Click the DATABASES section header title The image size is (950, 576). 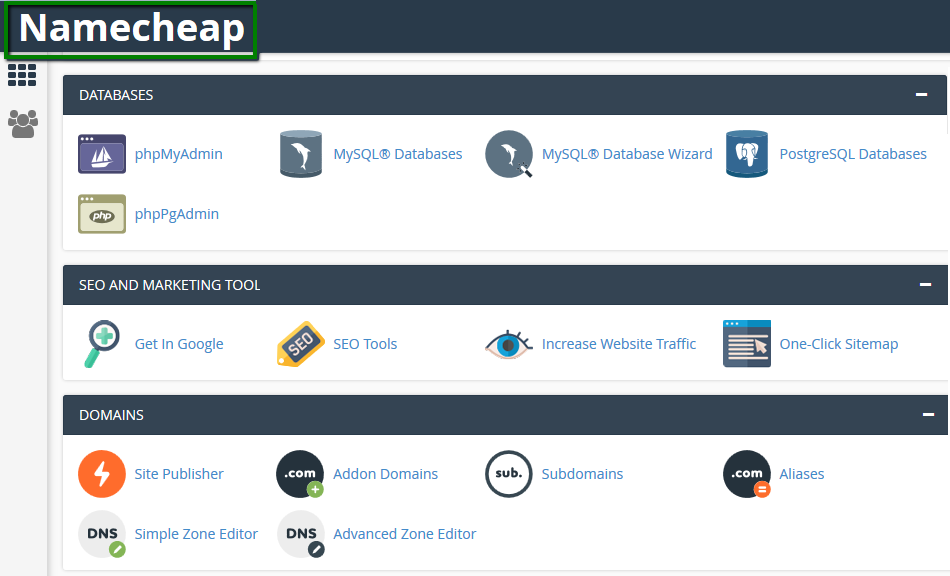tap(116, 95)
